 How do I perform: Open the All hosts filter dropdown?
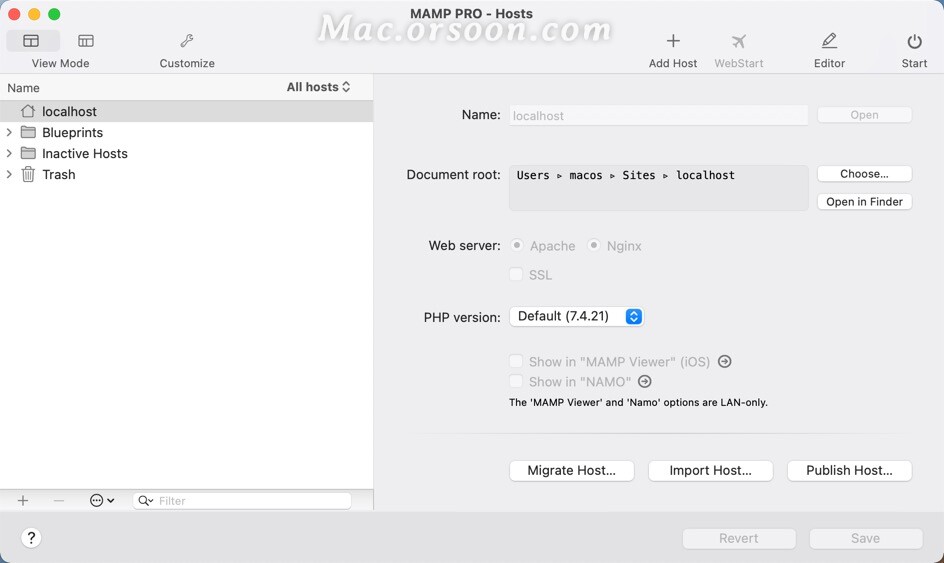[x=318, y=87]
